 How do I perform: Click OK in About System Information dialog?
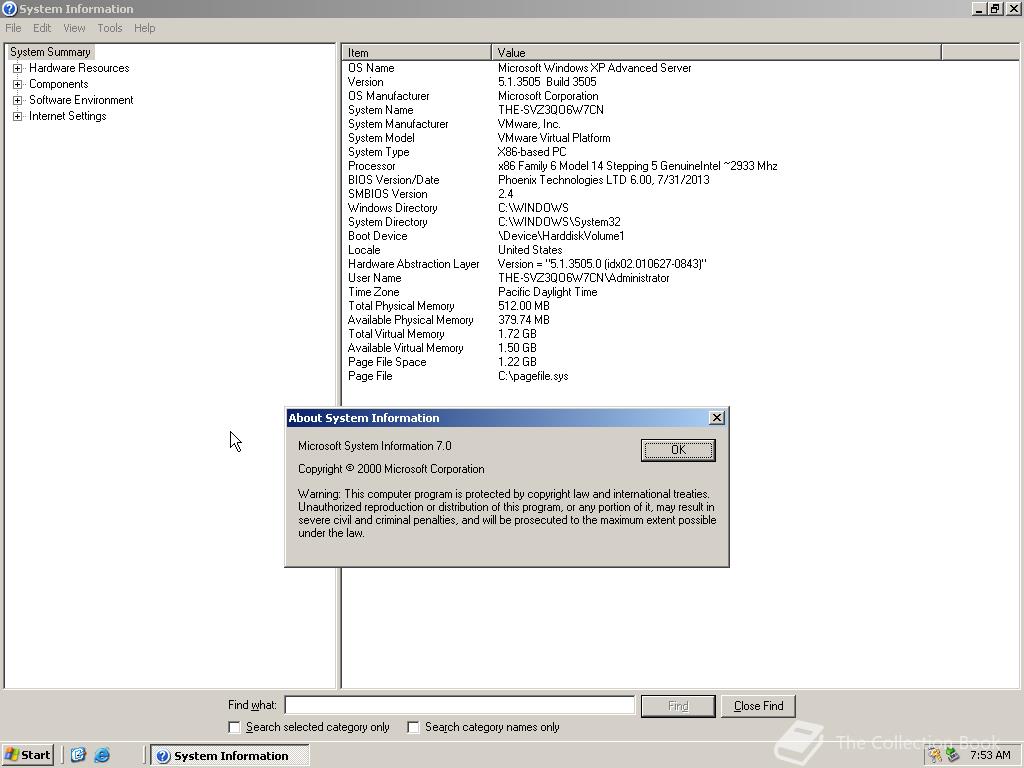coord(678,449)
